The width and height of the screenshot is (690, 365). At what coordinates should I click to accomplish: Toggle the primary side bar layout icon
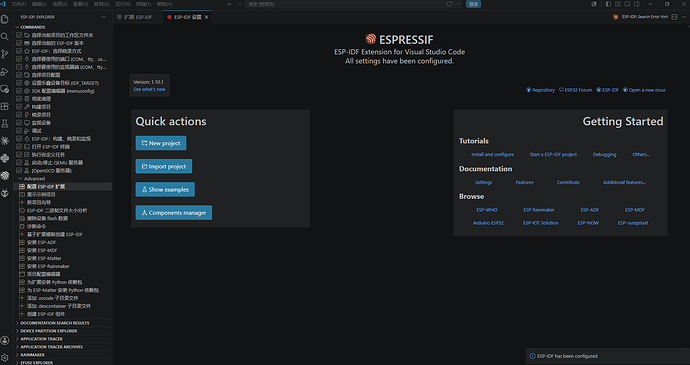pyautogui.click(x=608, y=4)
